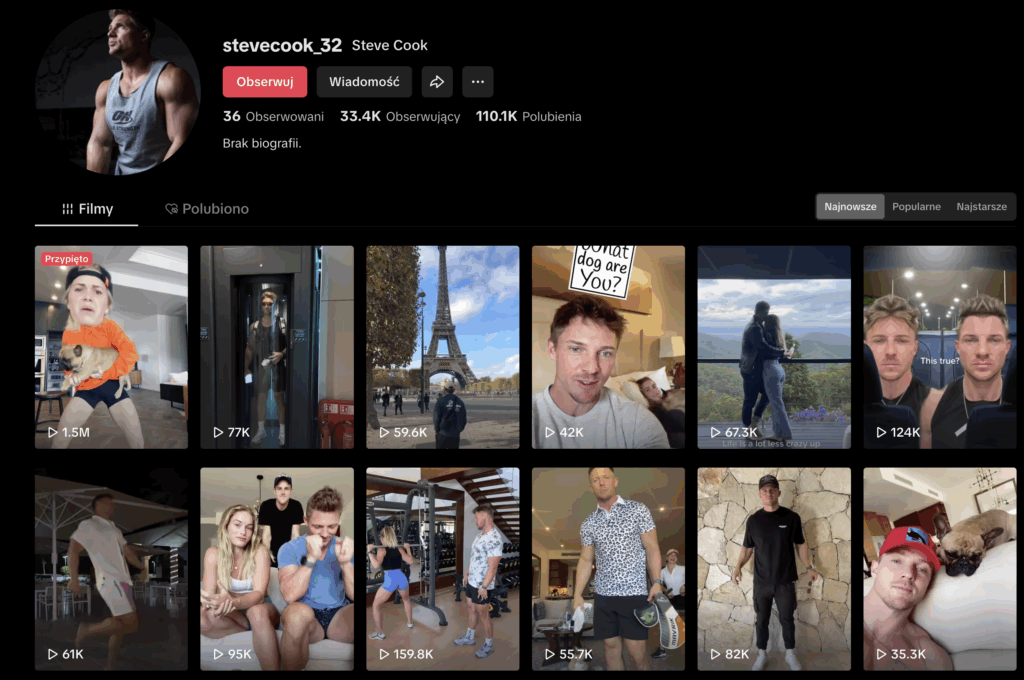Image resolution: width=1024 pixels, height=680 pixels.
Task: Open the Polubiono liked tab
Action: (x=207, y=209)
